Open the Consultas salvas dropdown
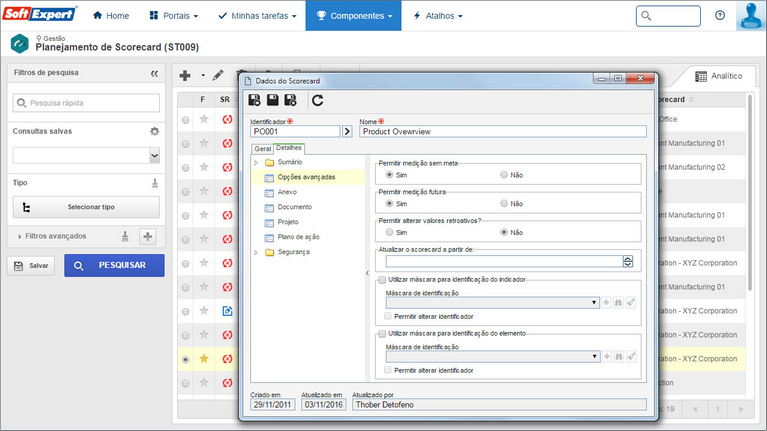767x431 pixels. click(x=154, y=156)
